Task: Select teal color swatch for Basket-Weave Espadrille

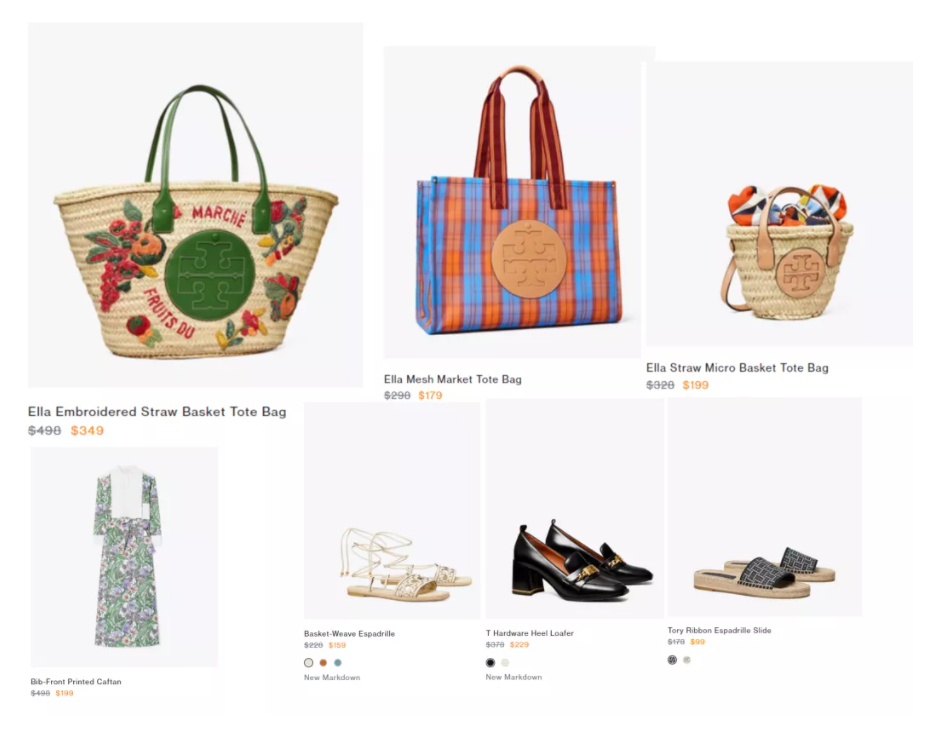Action: pos(338,663)
